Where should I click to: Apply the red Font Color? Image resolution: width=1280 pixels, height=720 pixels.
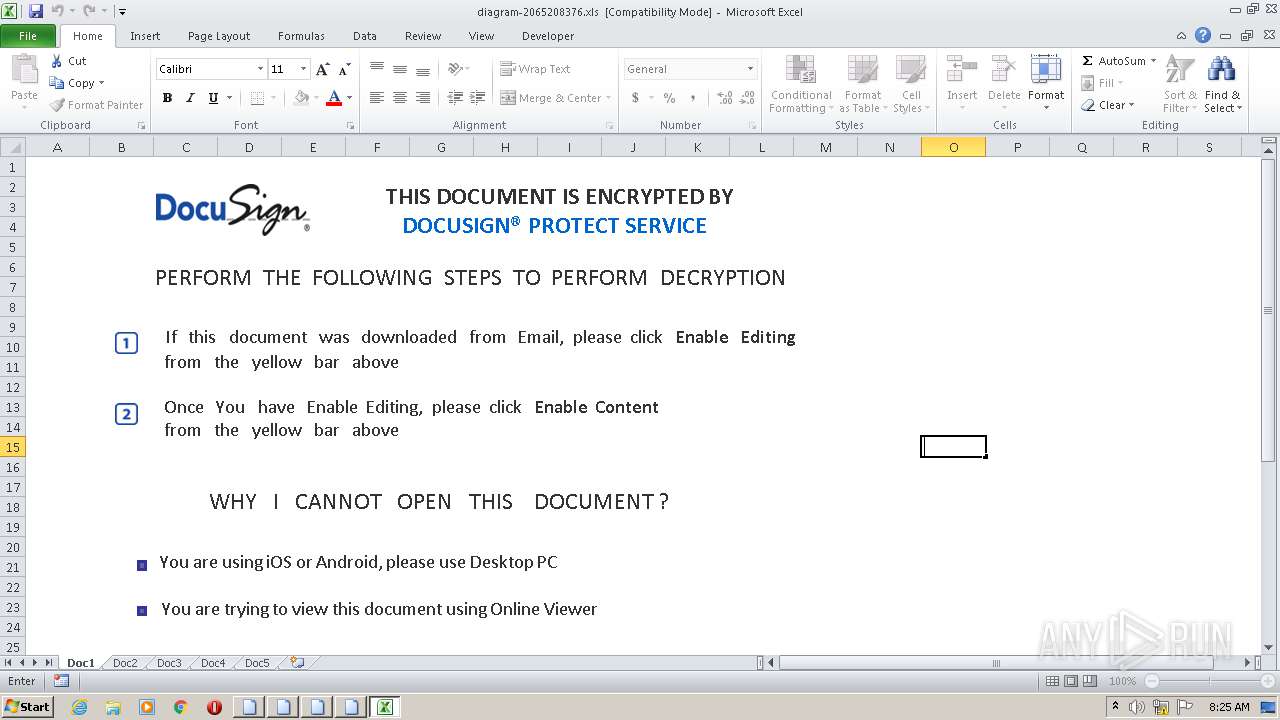click(x=334, y=98)
